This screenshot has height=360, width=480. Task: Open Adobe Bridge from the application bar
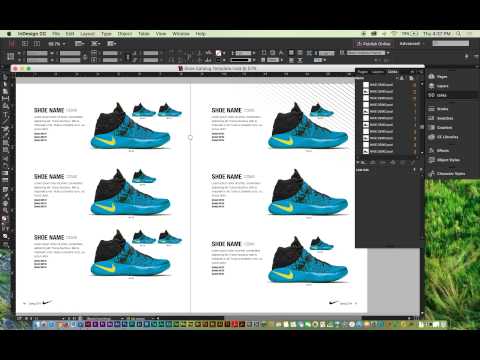(25, 44)
